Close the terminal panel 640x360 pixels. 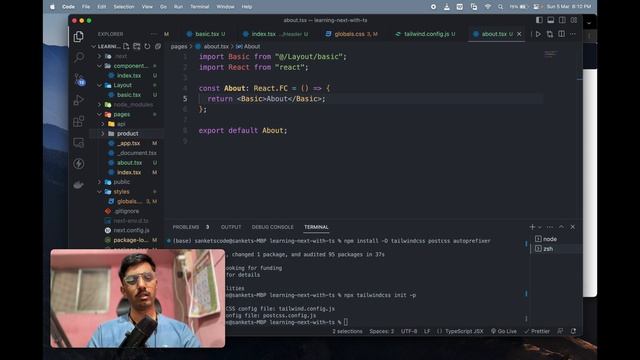point(573,227)
